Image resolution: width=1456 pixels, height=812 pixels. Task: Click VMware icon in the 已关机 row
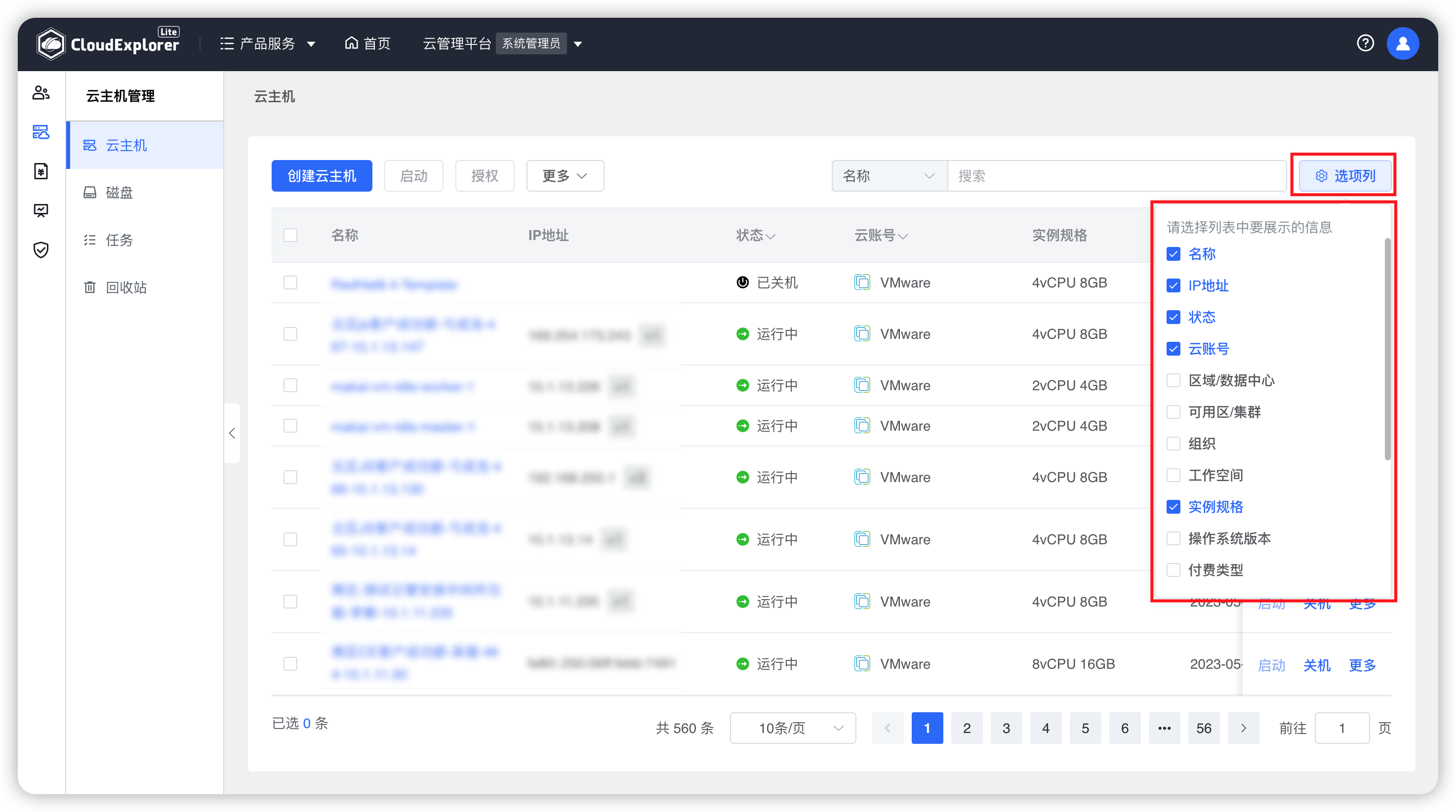point(862,282)
